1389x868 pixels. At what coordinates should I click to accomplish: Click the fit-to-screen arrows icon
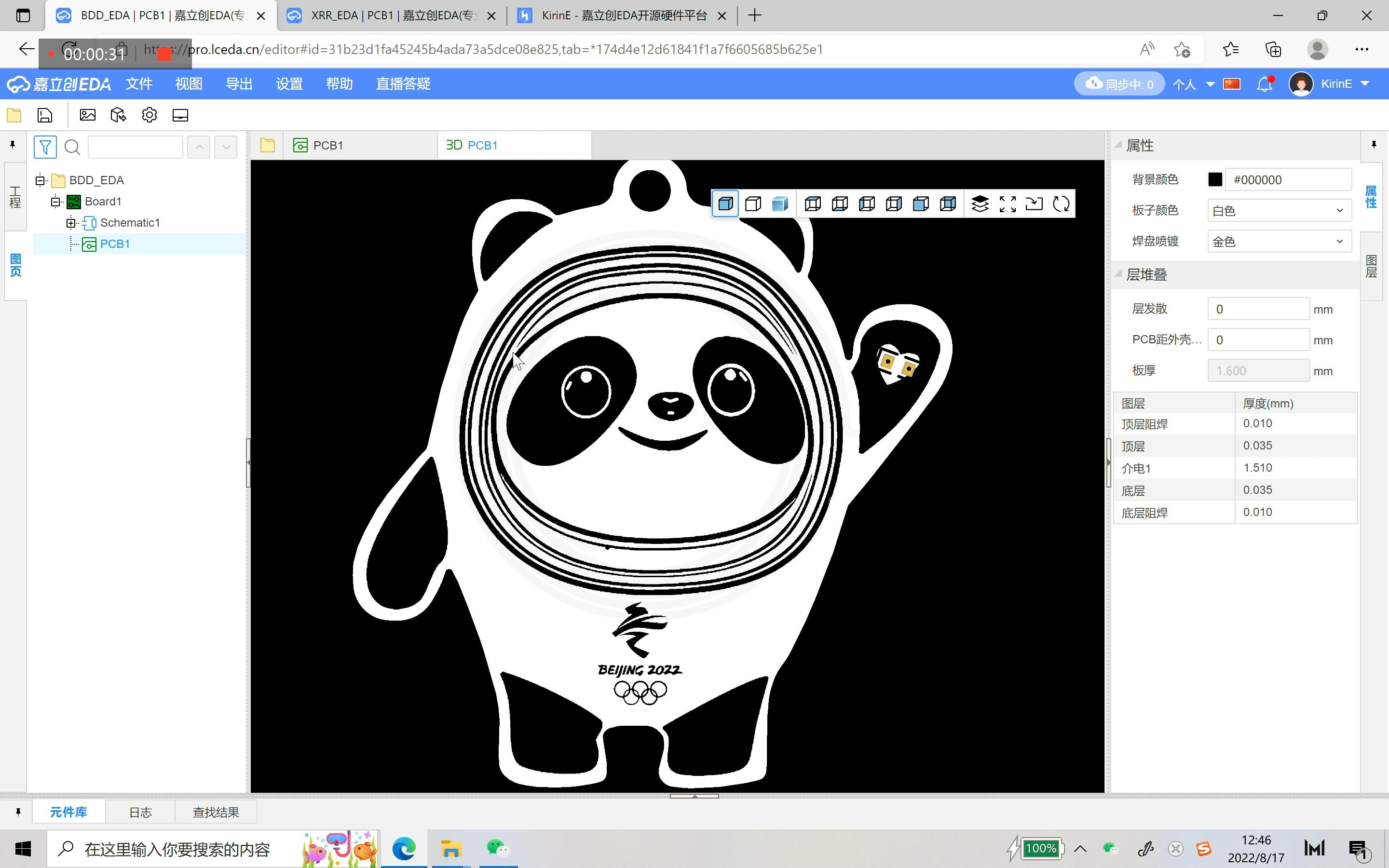1008,204
